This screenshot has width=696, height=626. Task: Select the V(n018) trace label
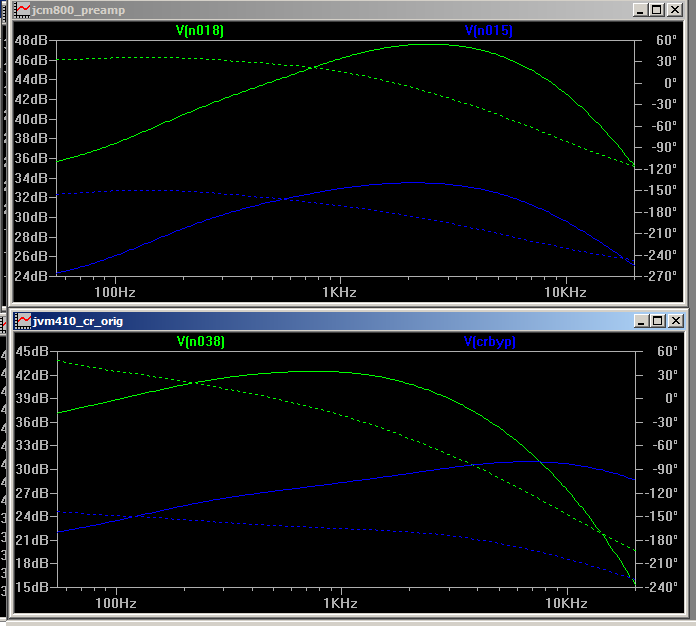pyautogui.click(x=200, y=30)
